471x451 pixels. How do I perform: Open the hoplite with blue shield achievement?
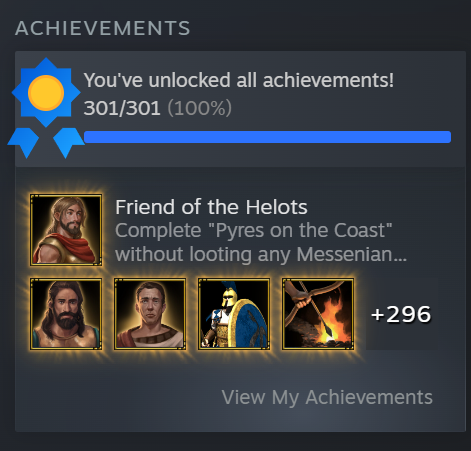(234, 314)
